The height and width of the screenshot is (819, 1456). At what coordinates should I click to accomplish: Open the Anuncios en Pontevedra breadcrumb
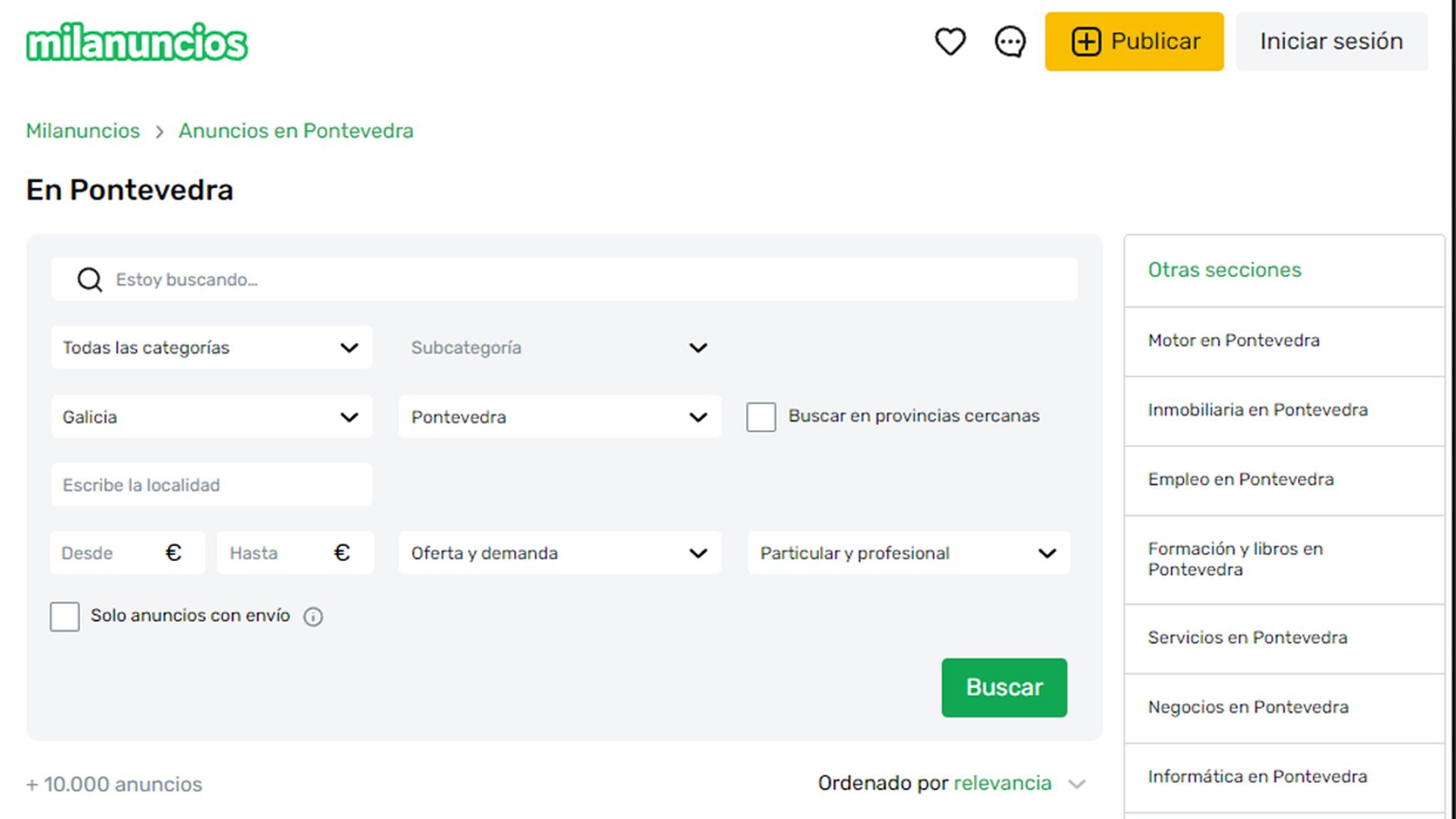pos(296,131)
